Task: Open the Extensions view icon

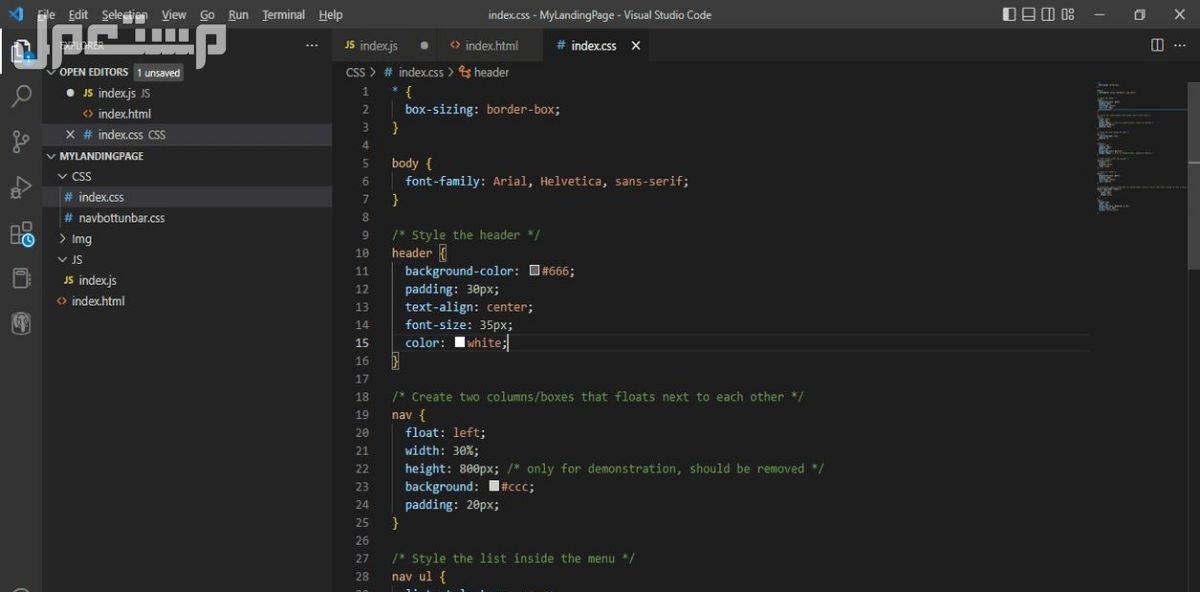Action: tap(21, 234)
